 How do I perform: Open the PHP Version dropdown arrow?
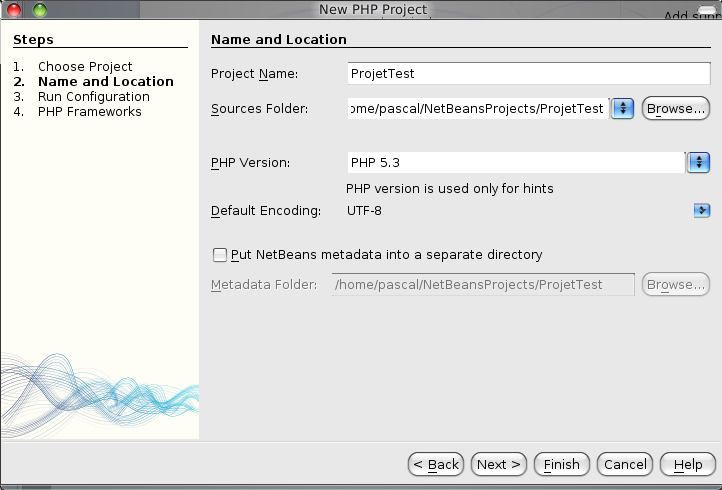point(699,163)
